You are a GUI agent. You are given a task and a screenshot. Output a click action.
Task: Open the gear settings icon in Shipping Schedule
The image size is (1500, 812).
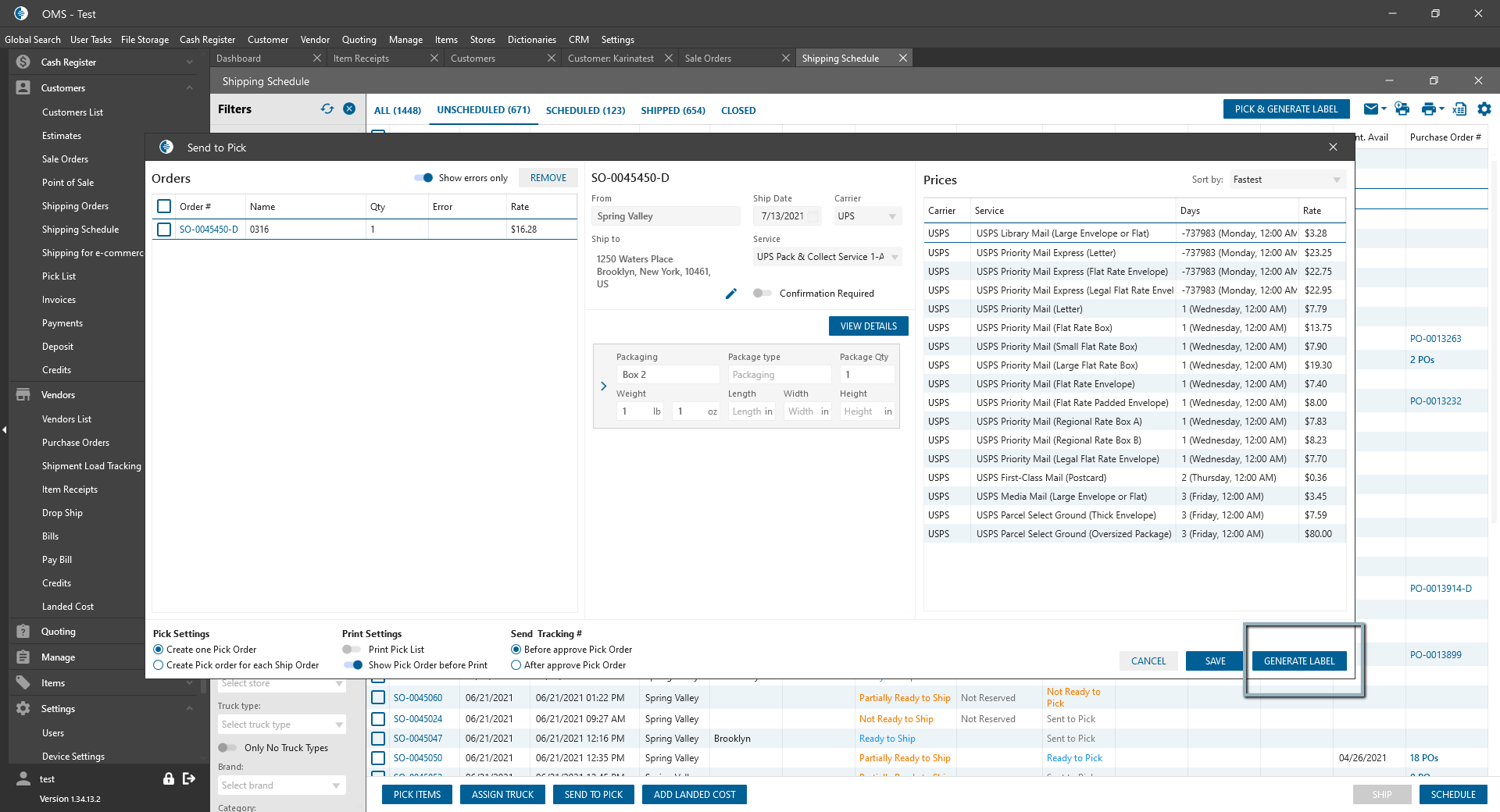1484,109
